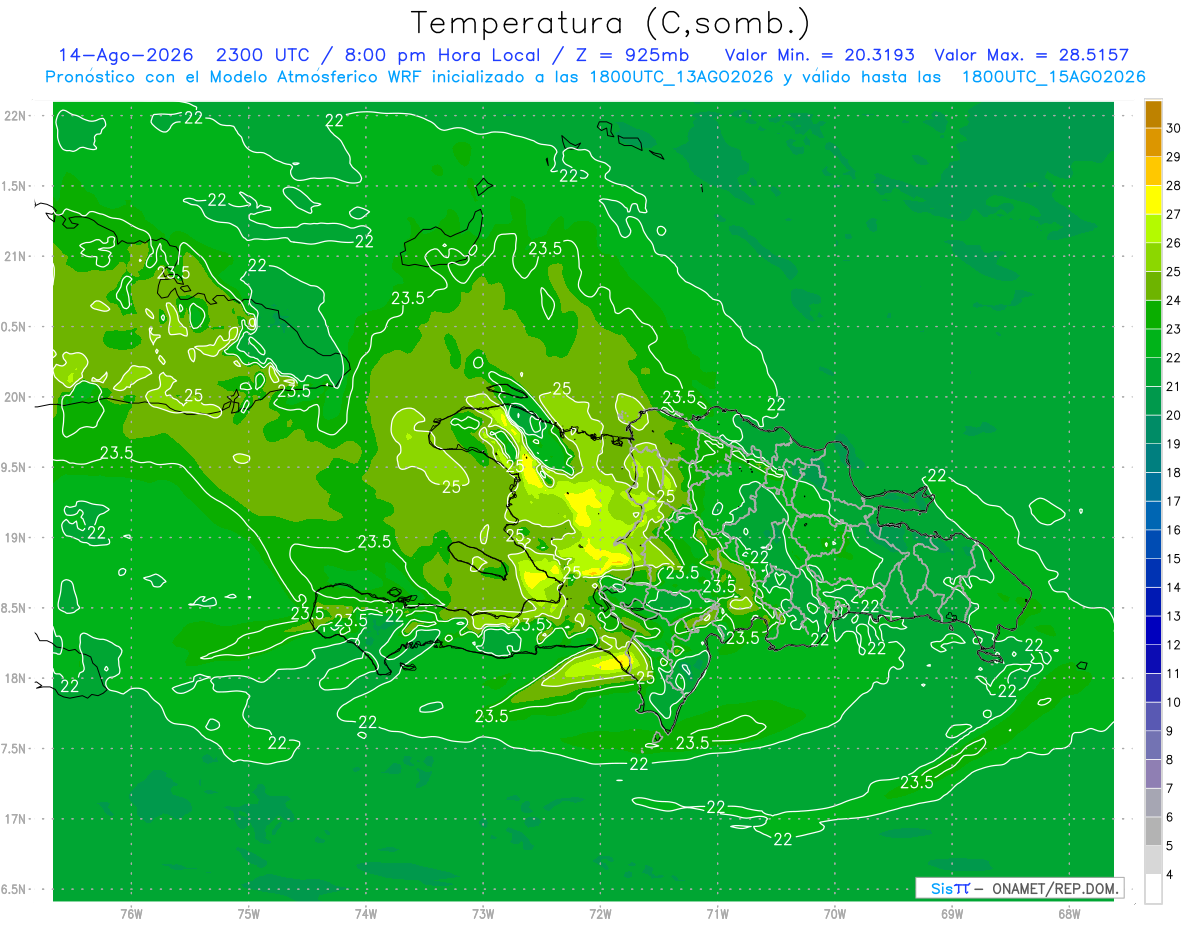Screen dimensions: 1200x927
Task: Click the 69W longitude axis label
Action: (x=952, y=914)
